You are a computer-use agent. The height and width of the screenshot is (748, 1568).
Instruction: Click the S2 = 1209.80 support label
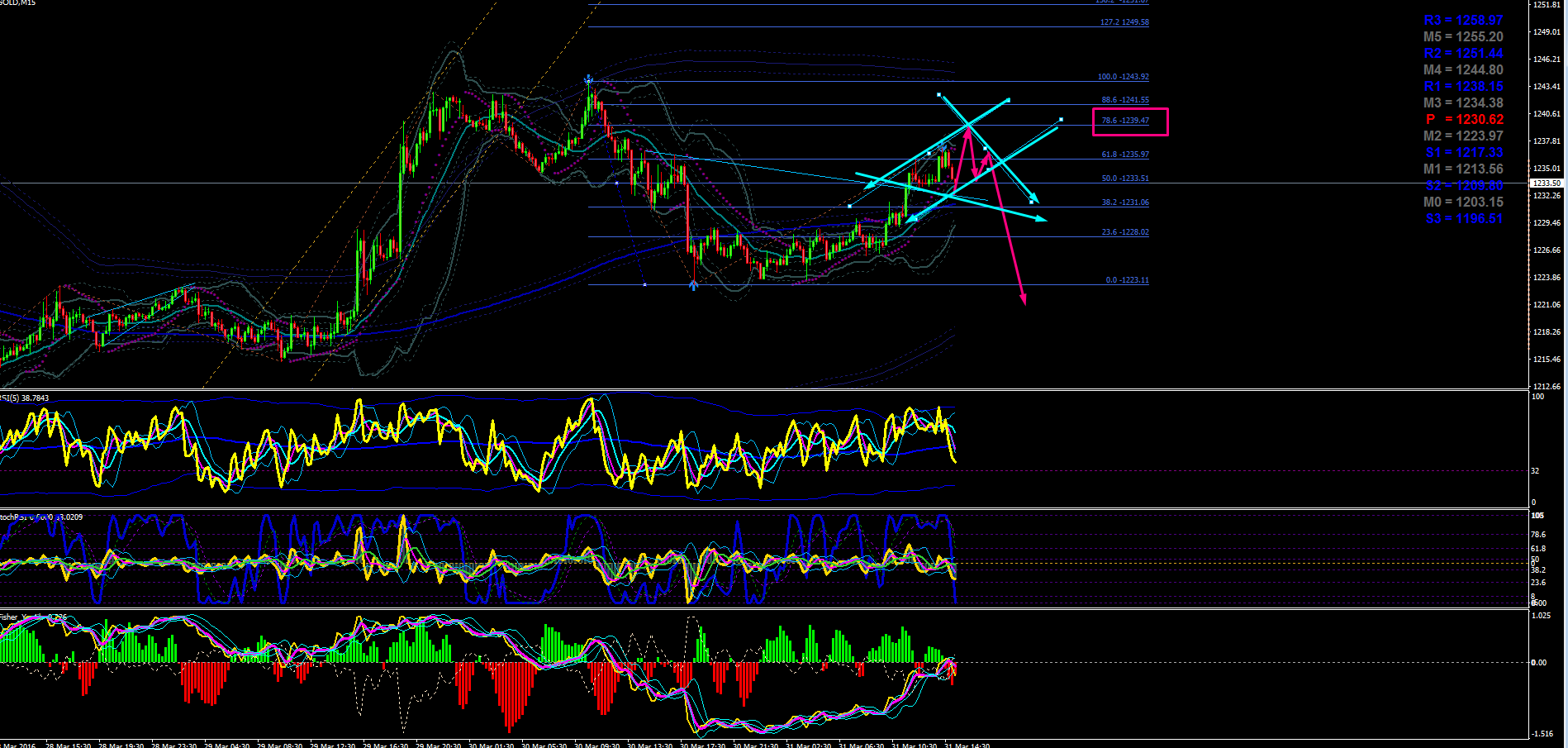(1464, 185)
